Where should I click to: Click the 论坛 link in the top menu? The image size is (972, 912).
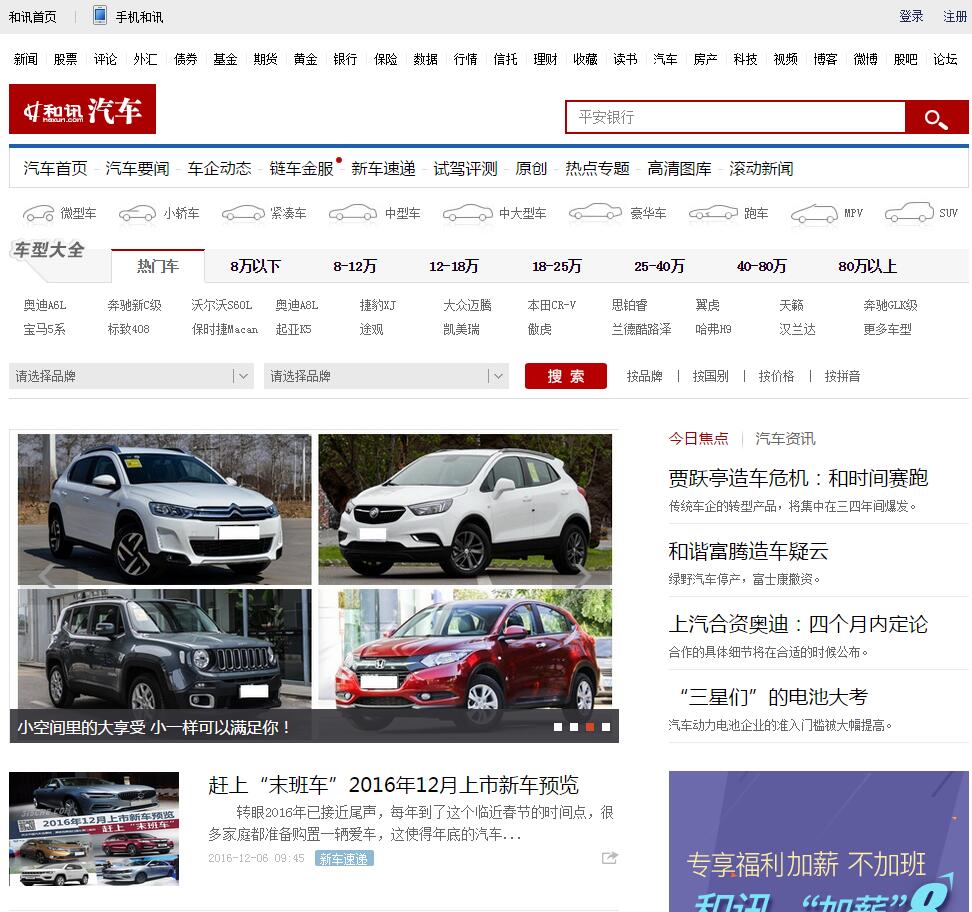[945, 60]
